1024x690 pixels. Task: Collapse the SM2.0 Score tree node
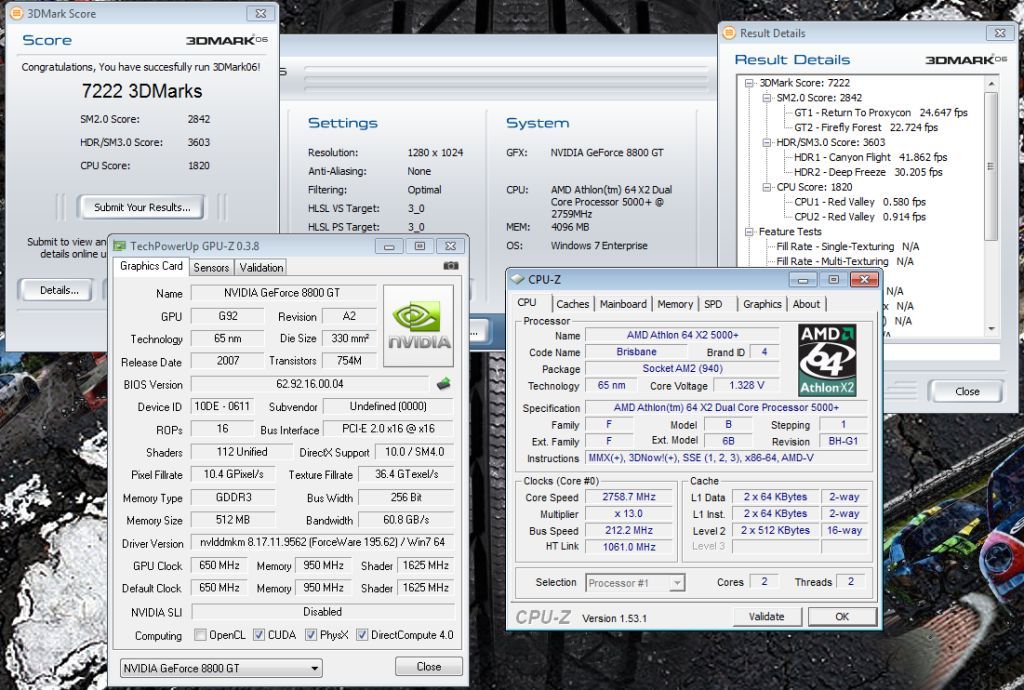(x=768, y=98)
